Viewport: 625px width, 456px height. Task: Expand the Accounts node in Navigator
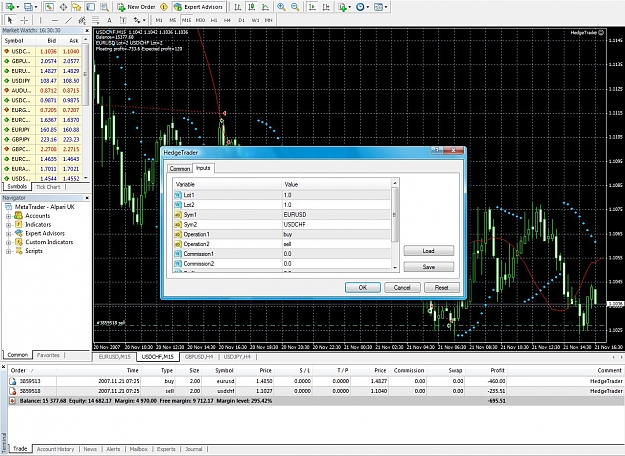tap(8, 216)
